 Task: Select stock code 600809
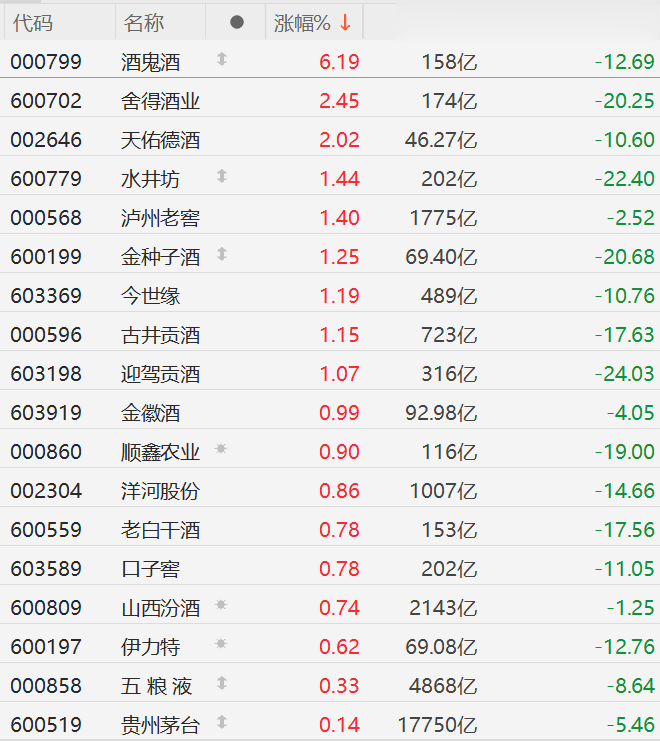46,608
